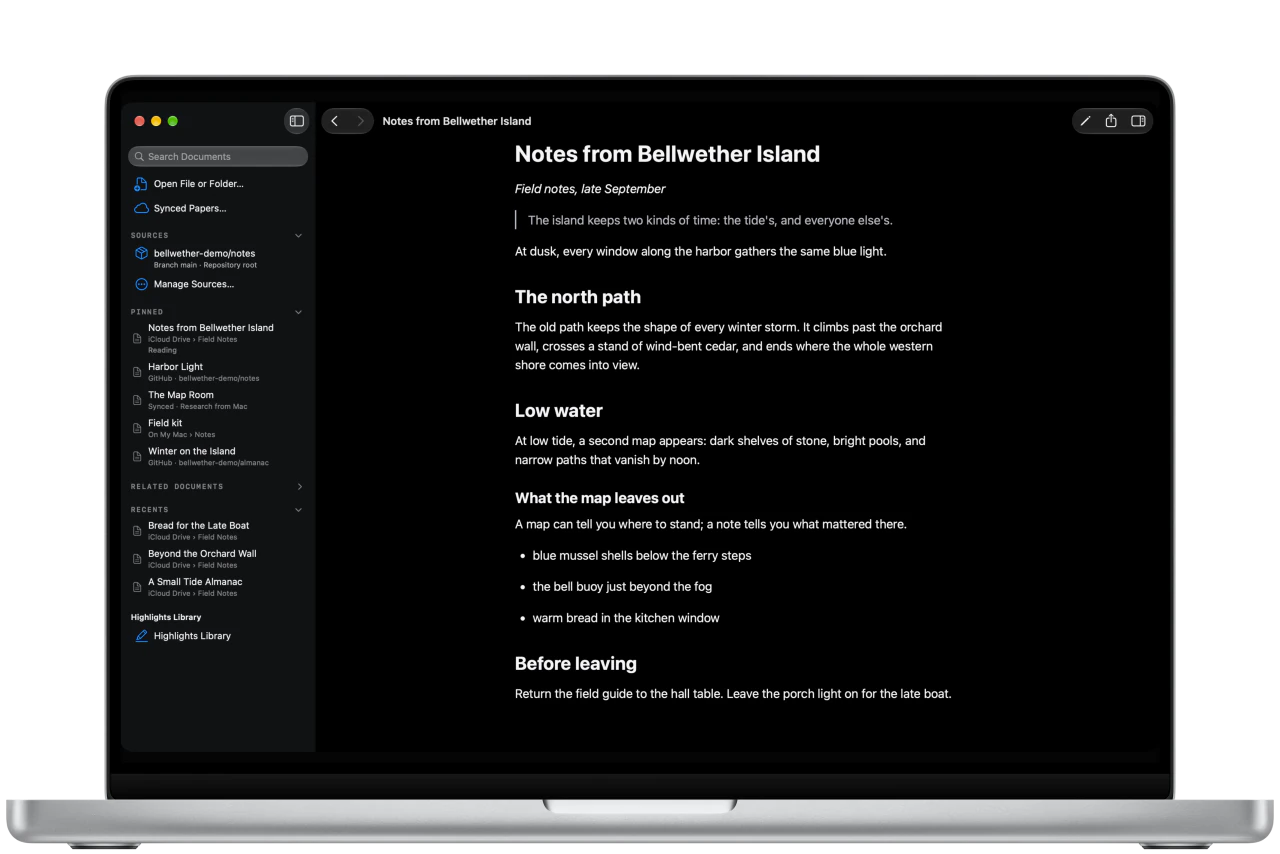Image resolution: width=1280 pixels, height=854 pixels.
Task: Click the "Low water" heading
Action: (559, 411)
